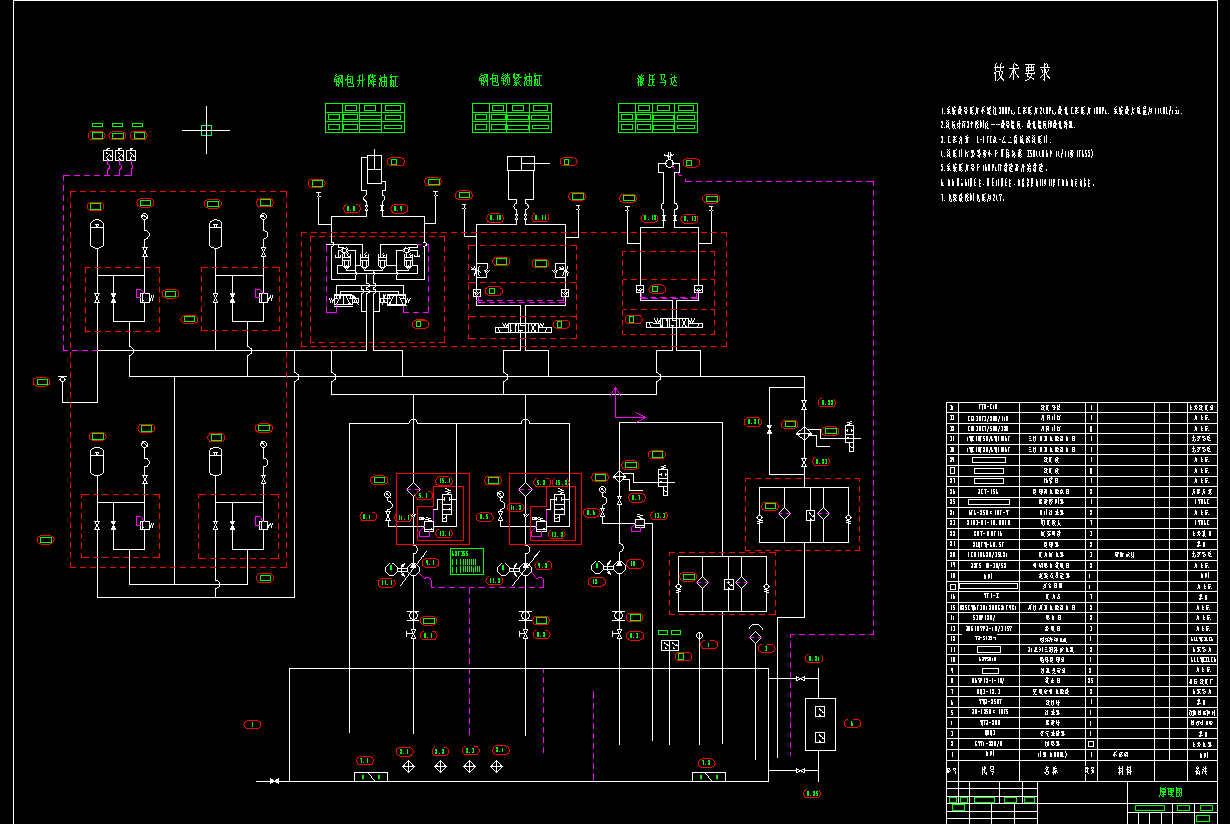Click the 备注 column header in parts list

[x=1202, y=771]
